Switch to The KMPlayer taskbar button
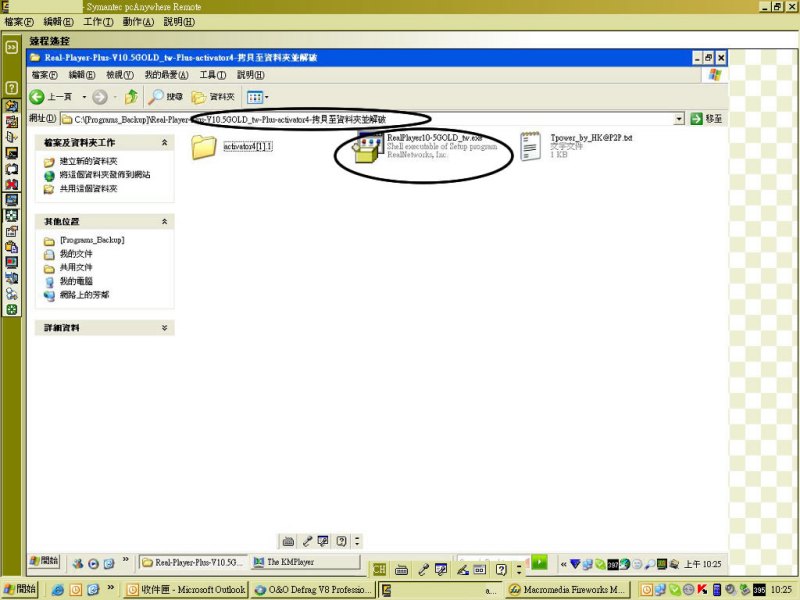The width and height of the screenshot is (800, 600). point(306,562)
